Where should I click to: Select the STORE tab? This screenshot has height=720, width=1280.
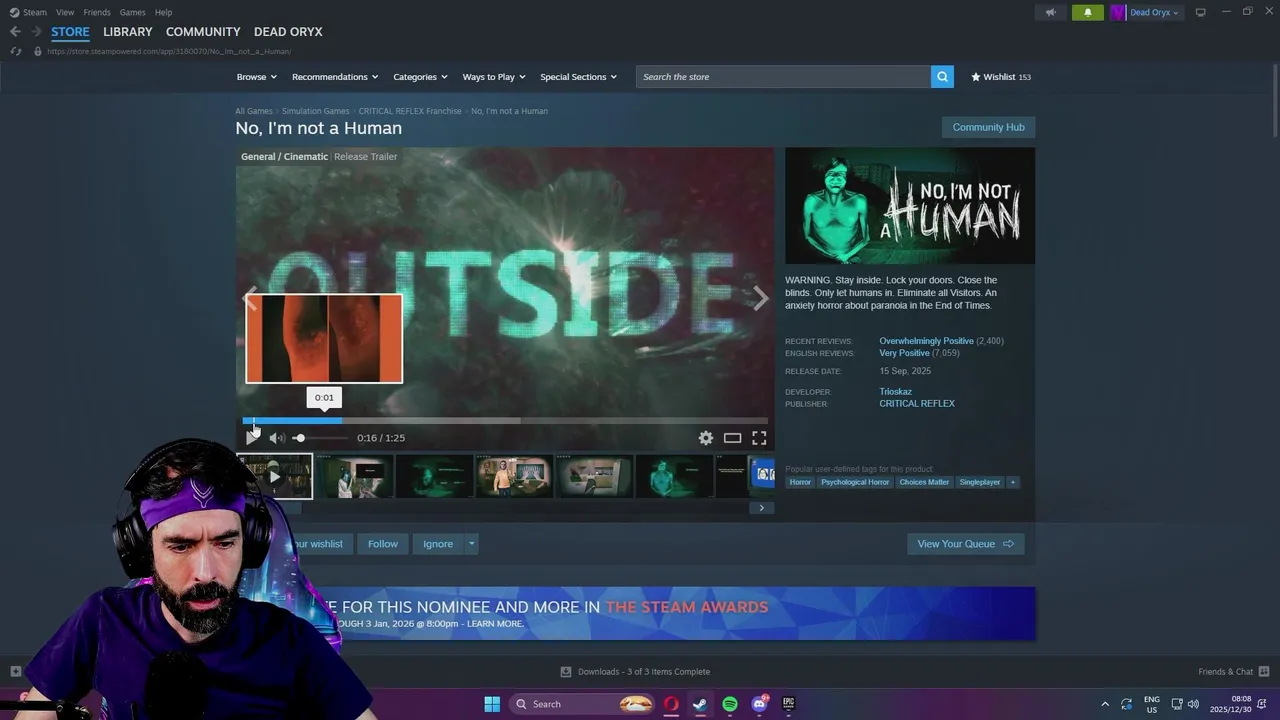(70, 32)
